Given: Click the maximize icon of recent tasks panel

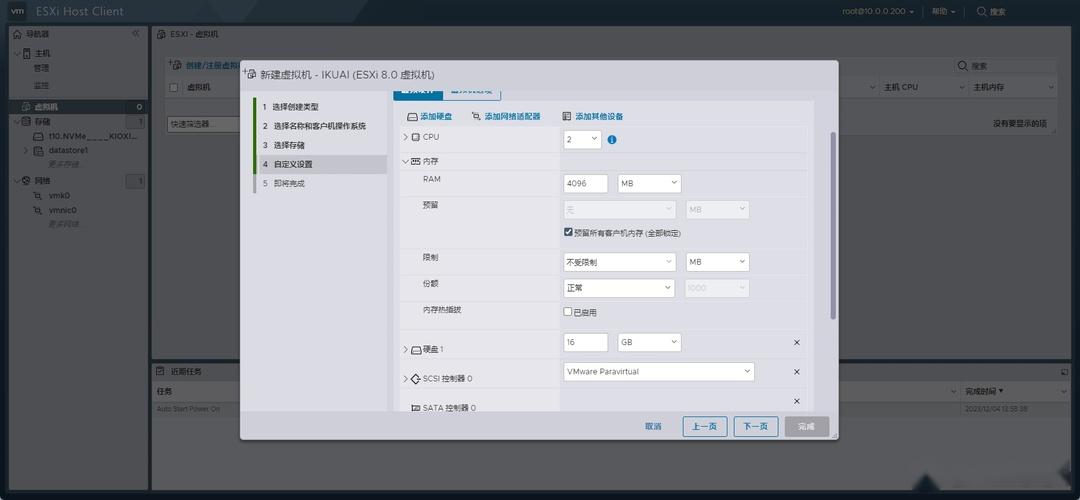Looking at the screenshot, I should (x=1063, y=372).
